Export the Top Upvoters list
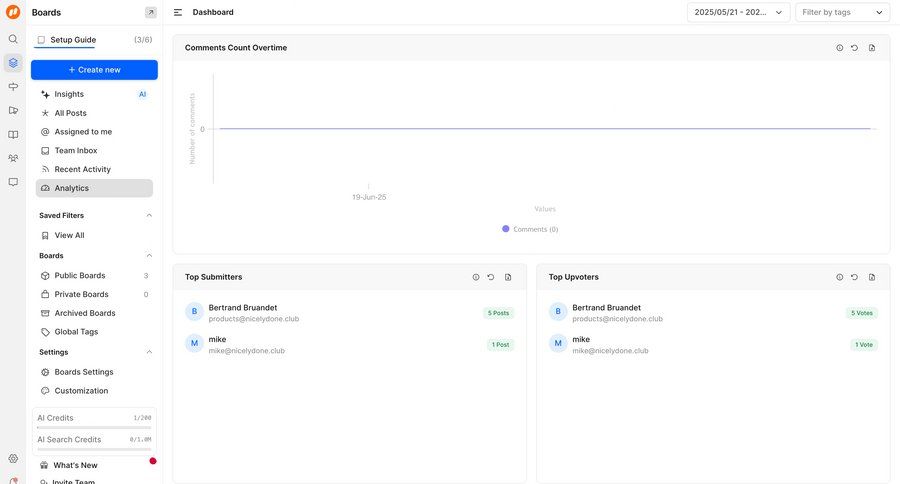 872,277
